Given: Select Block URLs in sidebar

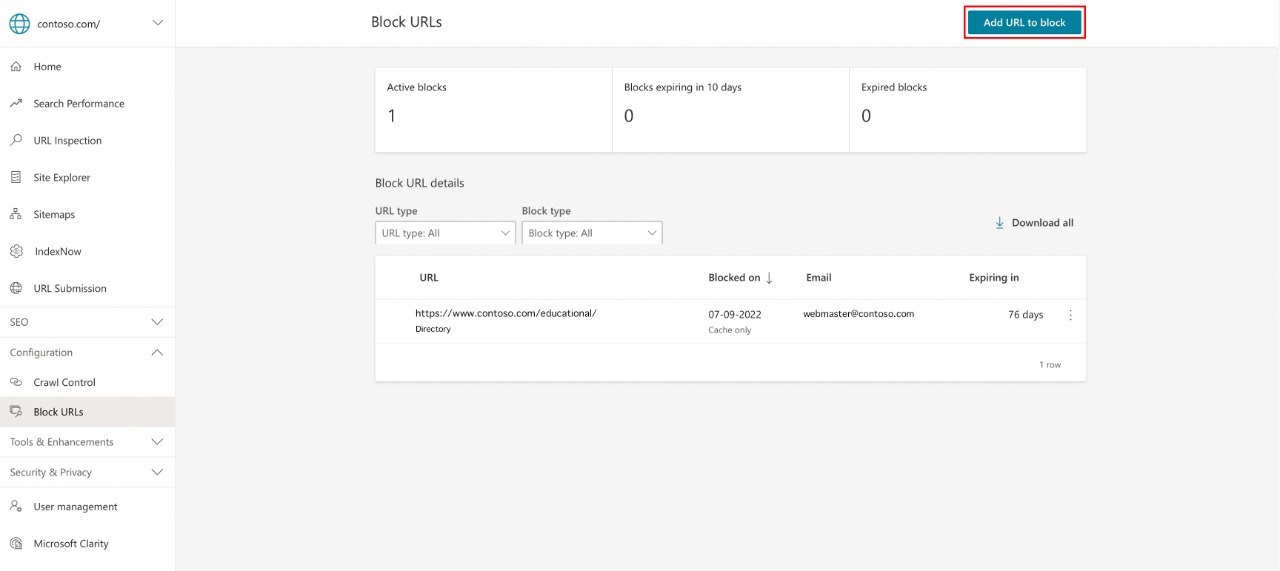Looking at the screenshot, I should [58, 412].
